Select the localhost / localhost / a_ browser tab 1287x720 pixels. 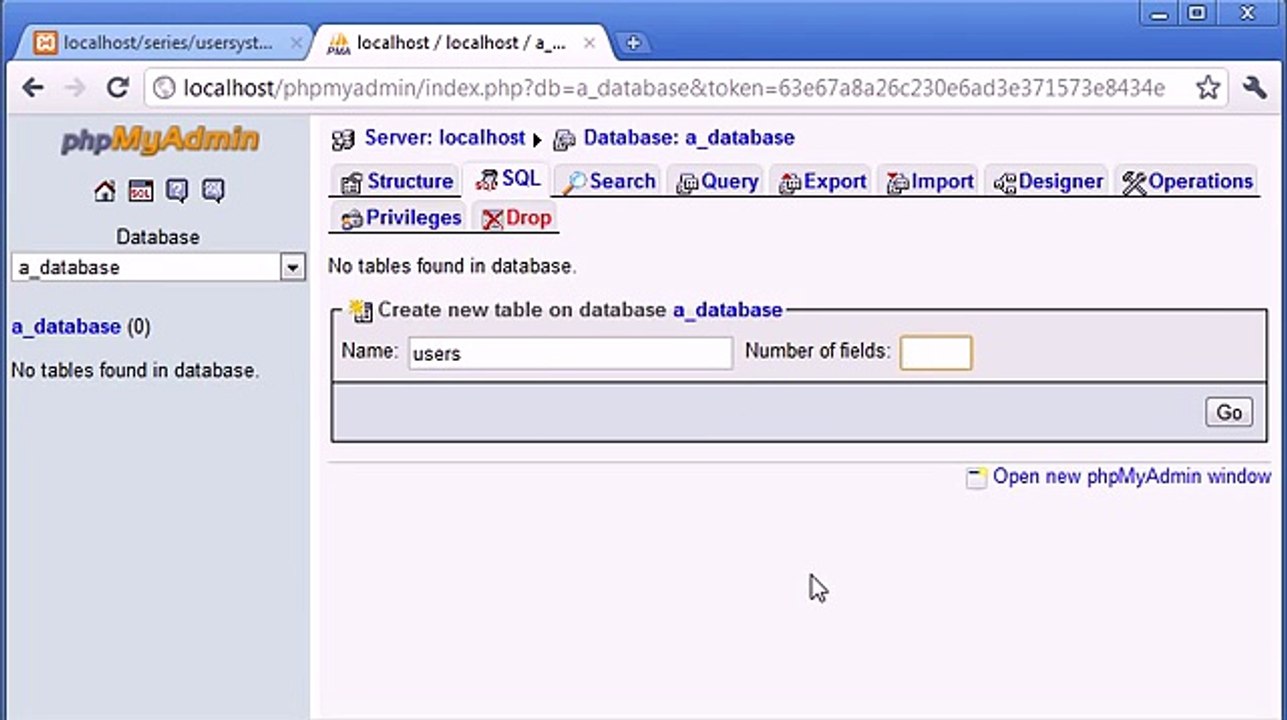461,43
